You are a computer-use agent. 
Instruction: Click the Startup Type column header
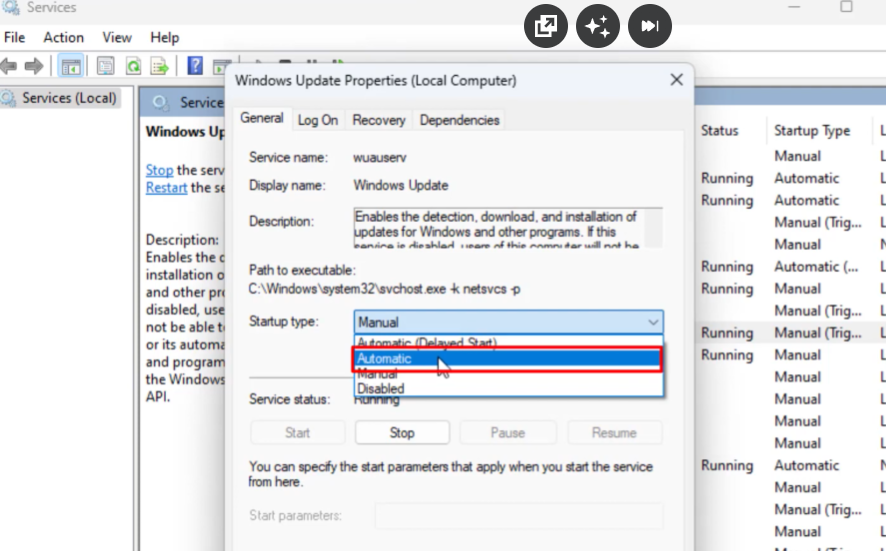812,131
